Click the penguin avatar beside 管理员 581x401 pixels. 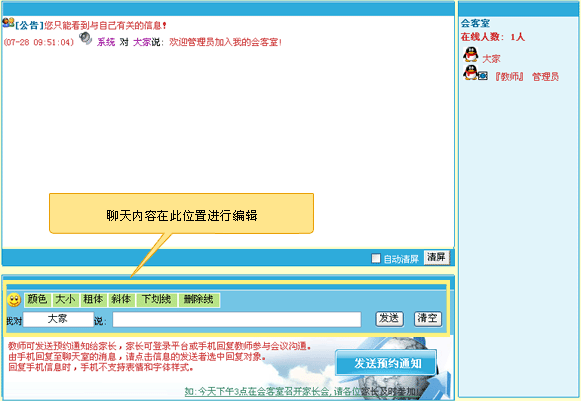[471, 73]
